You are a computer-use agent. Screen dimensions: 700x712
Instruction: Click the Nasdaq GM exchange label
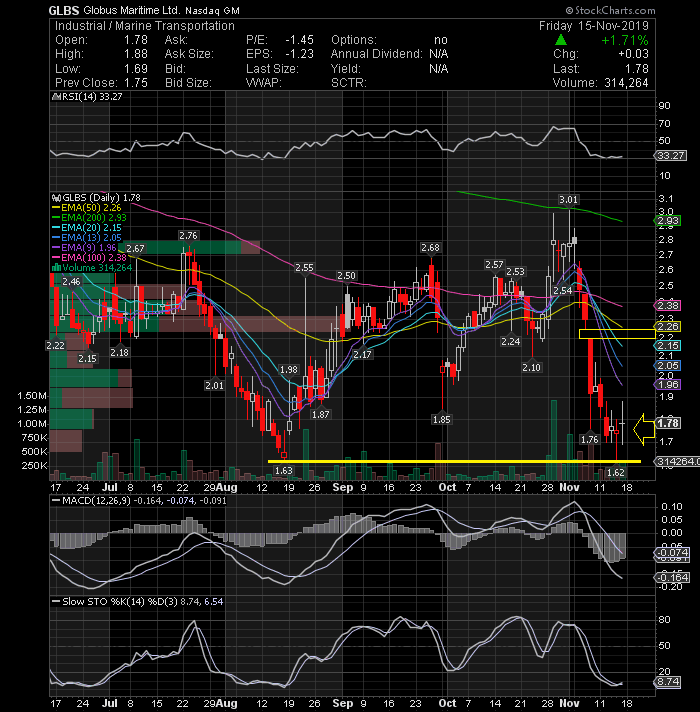click(213, 10)
